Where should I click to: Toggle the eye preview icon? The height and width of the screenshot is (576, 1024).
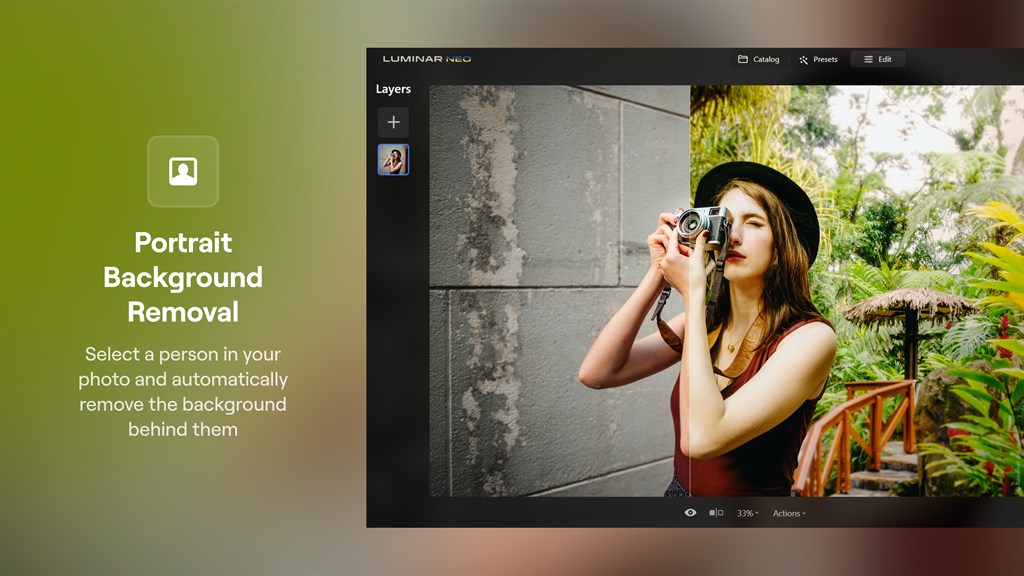[690, 513]
